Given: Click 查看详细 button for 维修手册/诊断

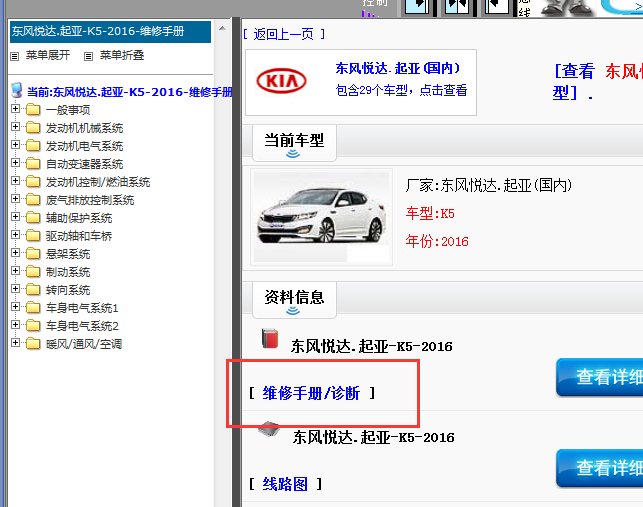Looking at the screenshot, I should click(600, 377).
